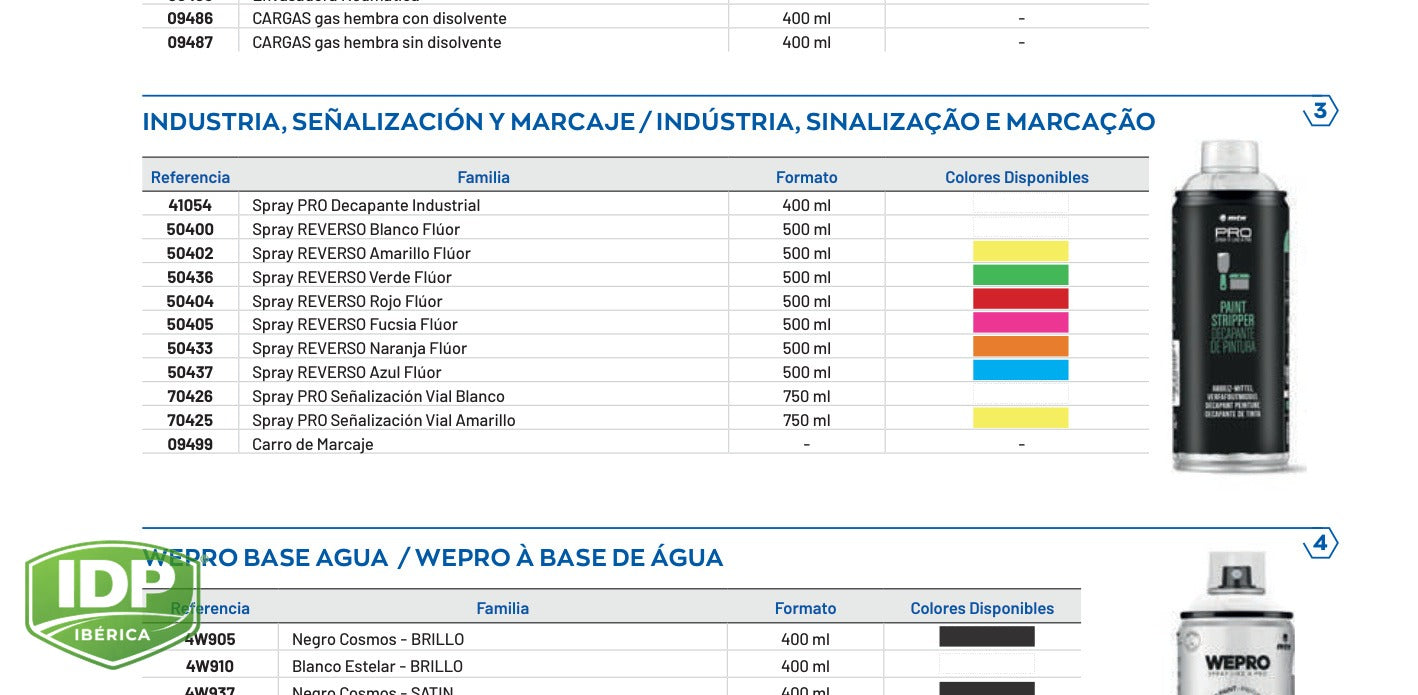The height and width of the screenshot is (695, 1418).
Task: Click reference 70426
Action: pos(190,396)
